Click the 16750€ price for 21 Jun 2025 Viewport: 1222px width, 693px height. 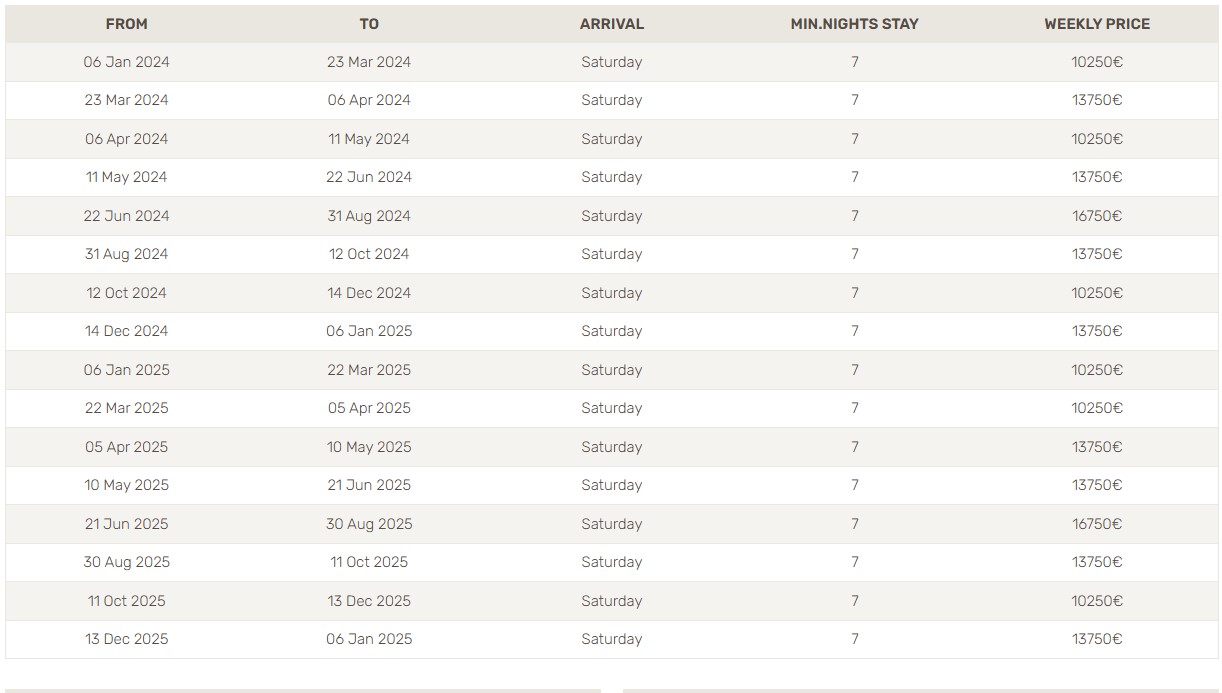[1097, 524]
